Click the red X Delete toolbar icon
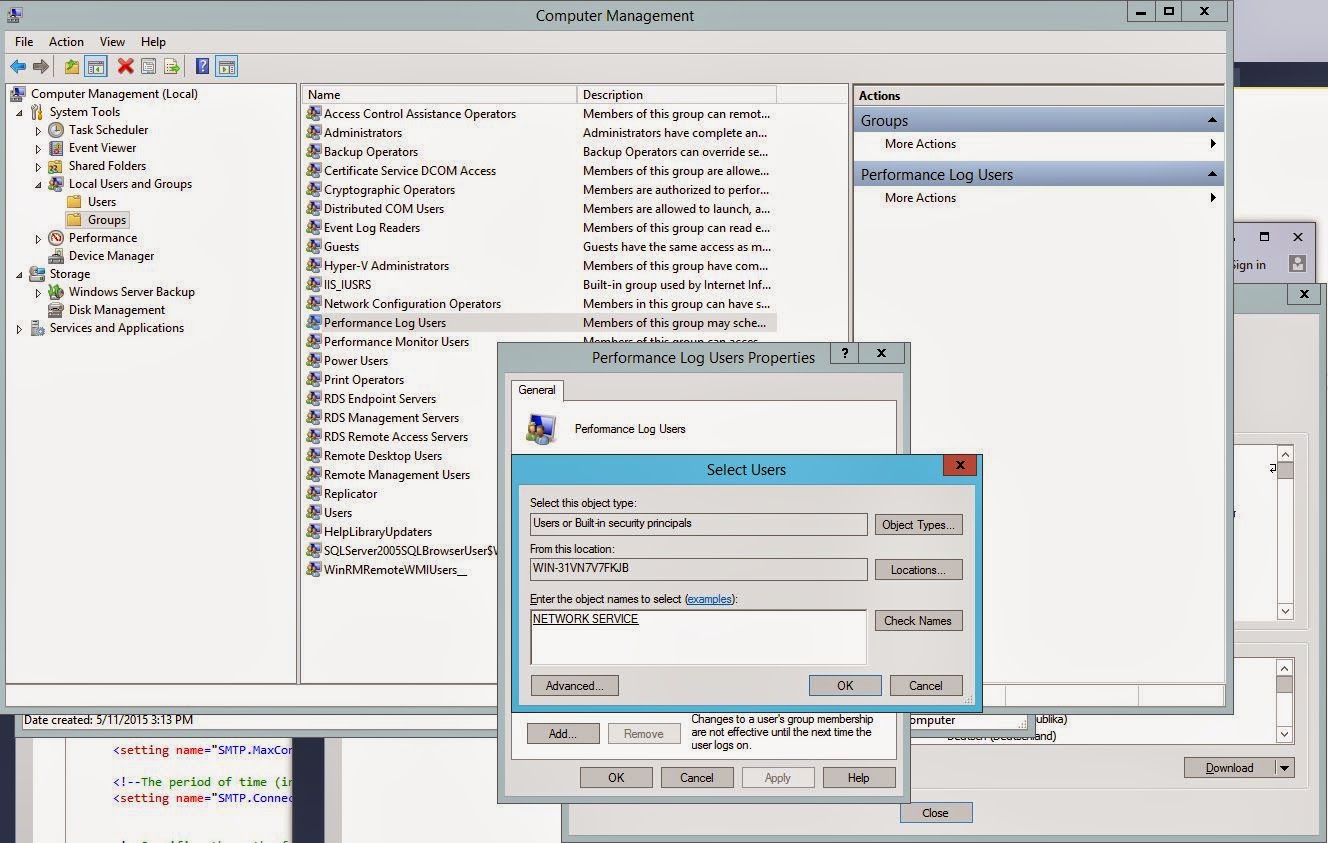This screenshot has height=843, width=1328. coord(125,67)
